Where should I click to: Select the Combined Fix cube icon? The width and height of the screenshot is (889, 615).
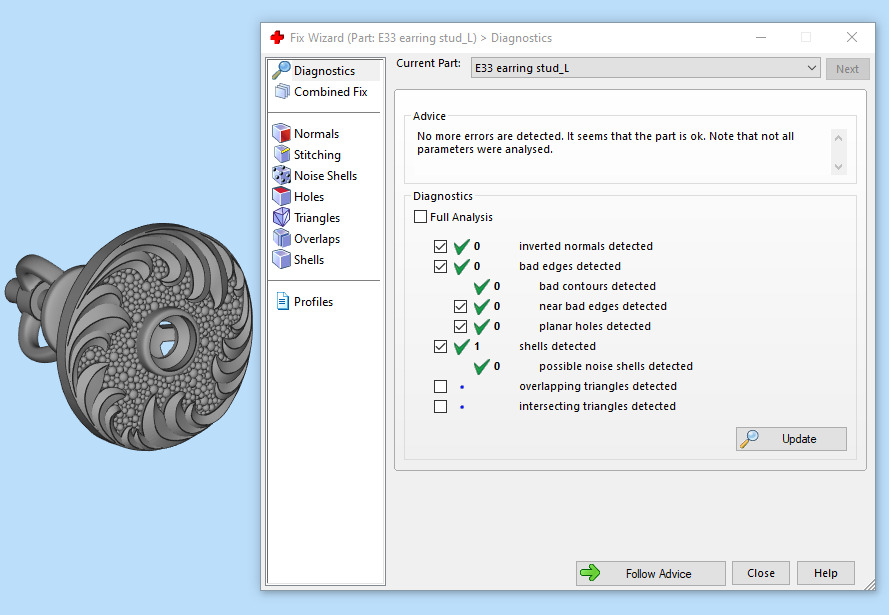[x=282, y=91]
